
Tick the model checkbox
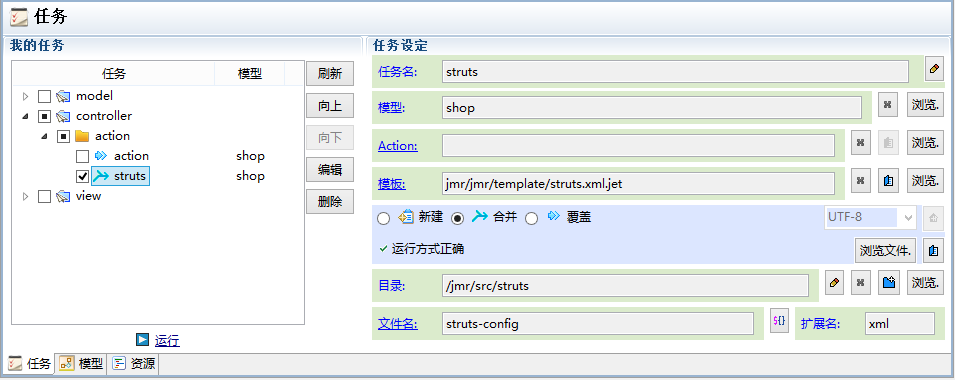pos(44,96)
